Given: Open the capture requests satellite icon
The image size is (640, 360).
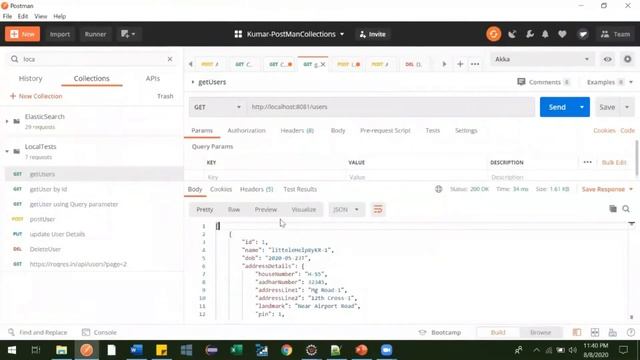Looking at the screenshot, I should tap(512, 34).
